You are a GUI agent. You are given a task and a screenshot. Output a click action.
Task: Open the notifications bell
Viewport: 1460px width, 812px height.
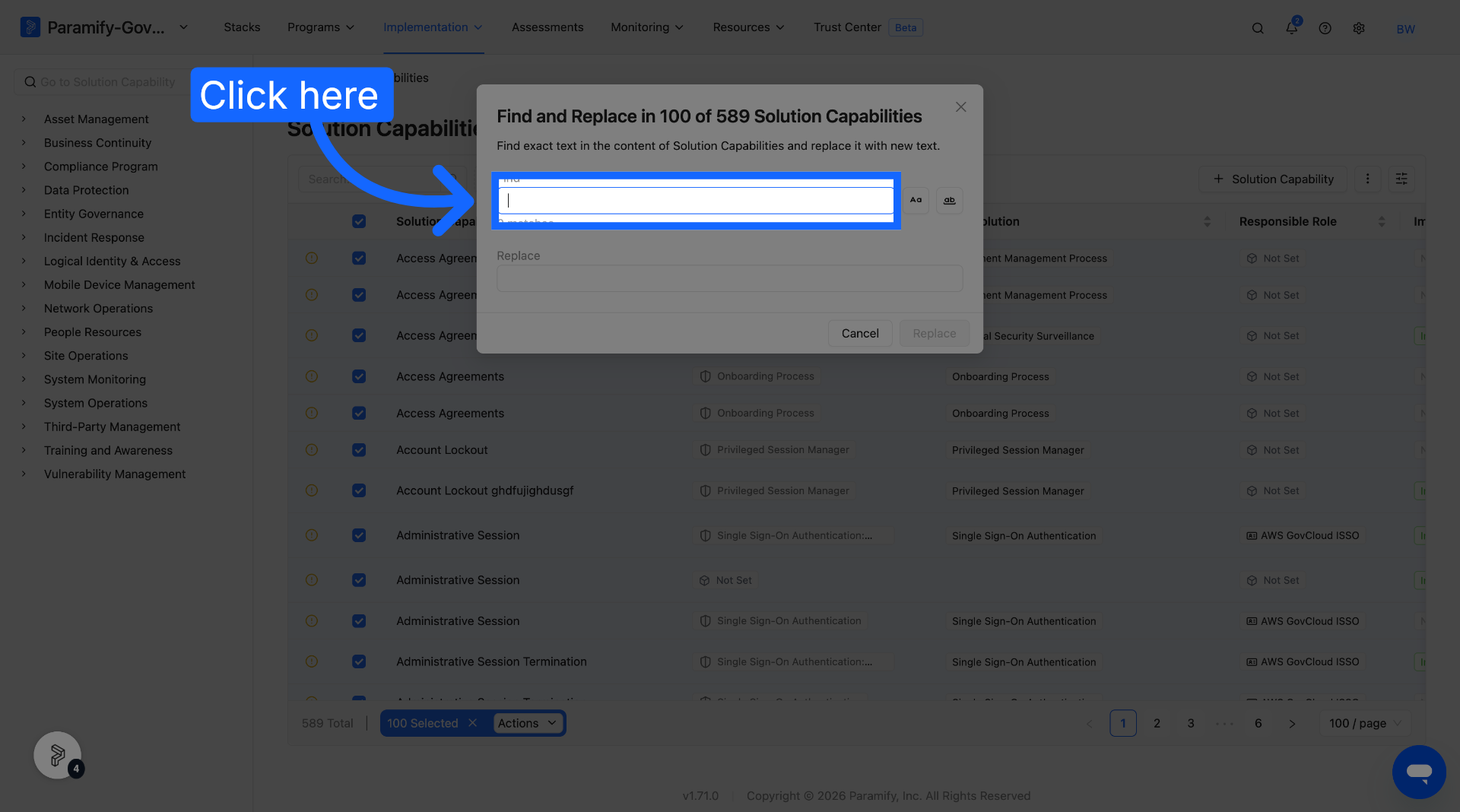pyautogui.click(x=1291, y=27)
